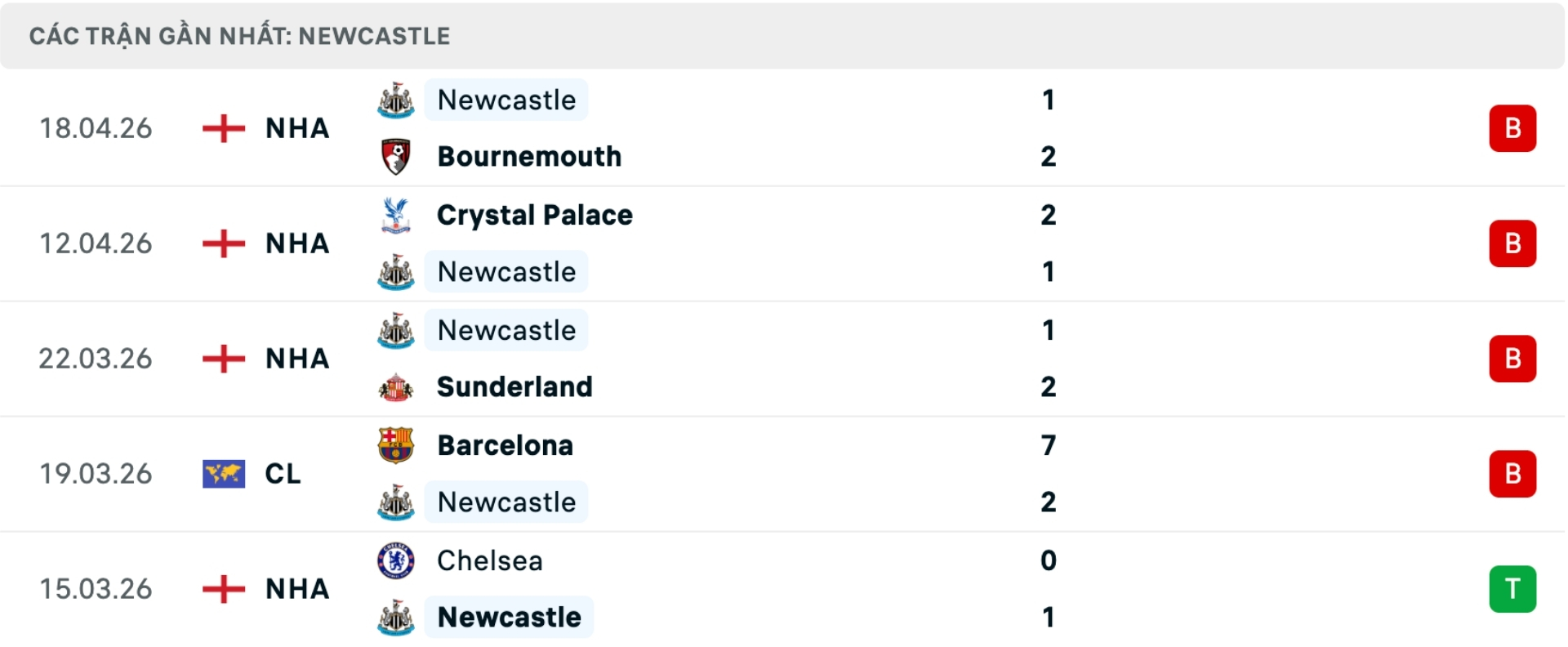The height and width of the screenshot is (647, 1568).
Task: Open the Bournemouth team link
Action: pos(529,156)
